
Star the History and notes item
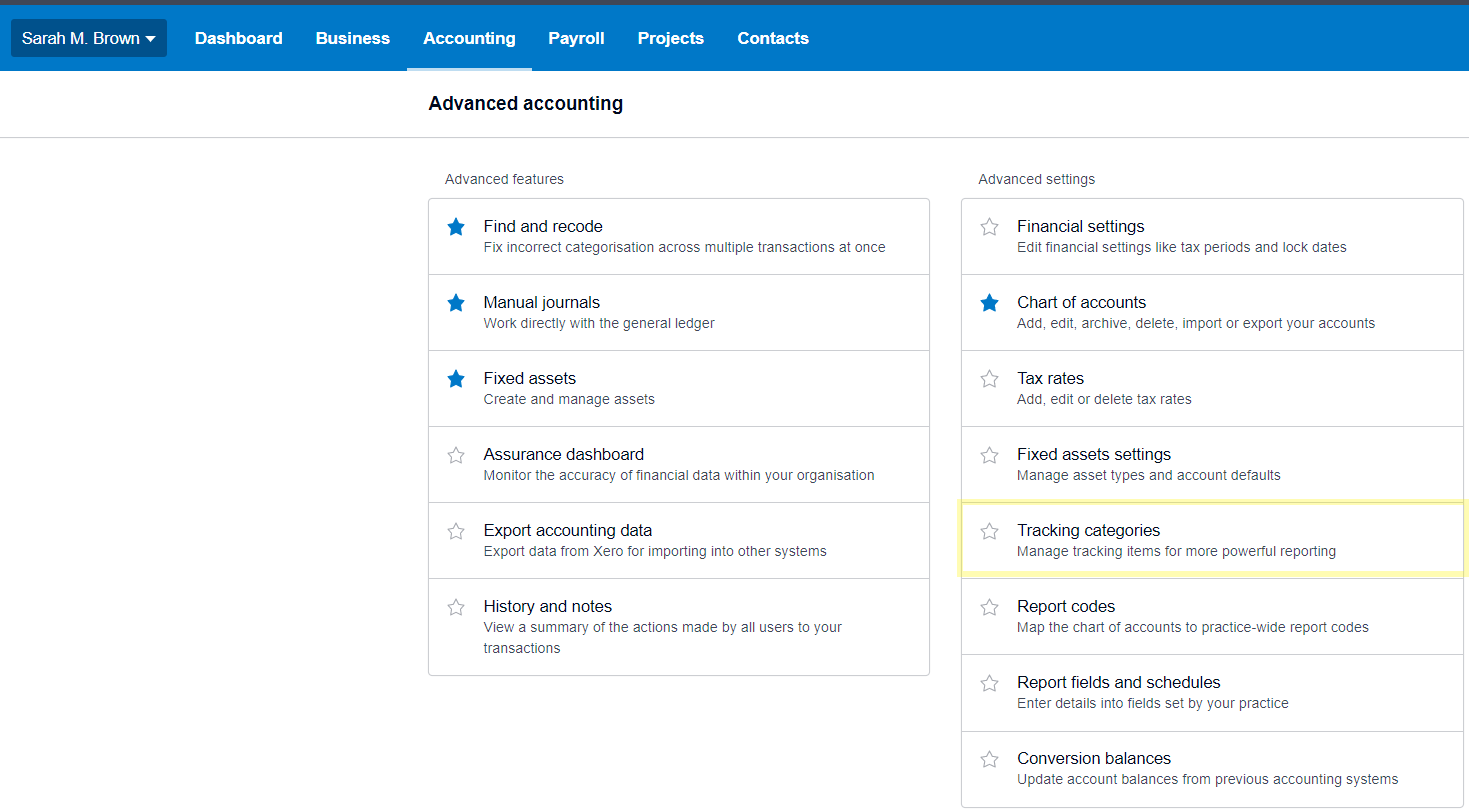click(x=456, y=607)
